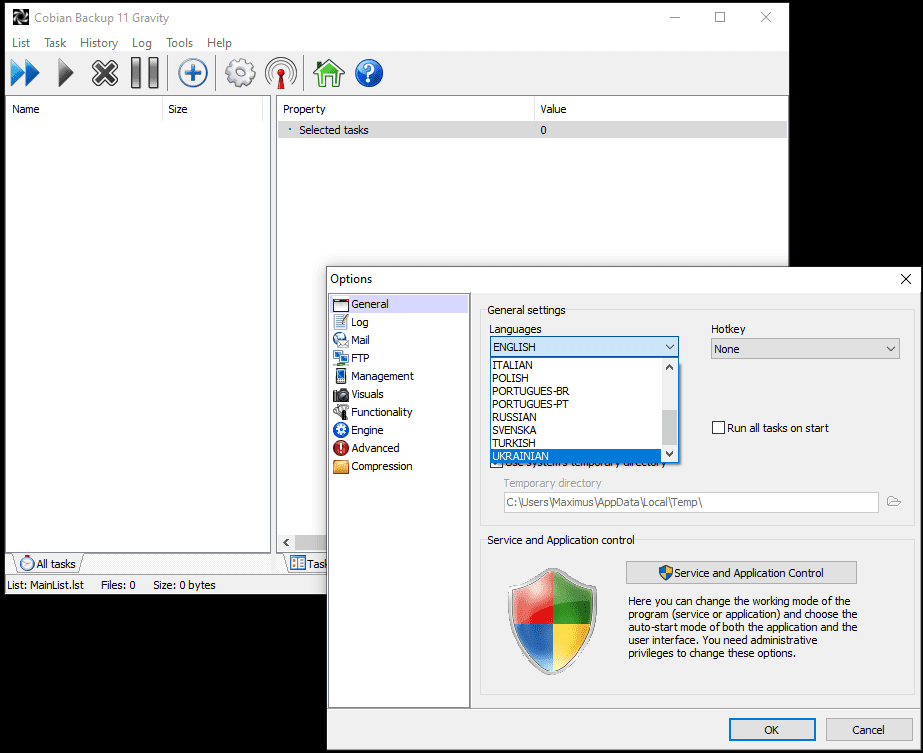The width and height of the screenshot is (923, 753).
Task: Open the List menu
Action: click(21, 43)
